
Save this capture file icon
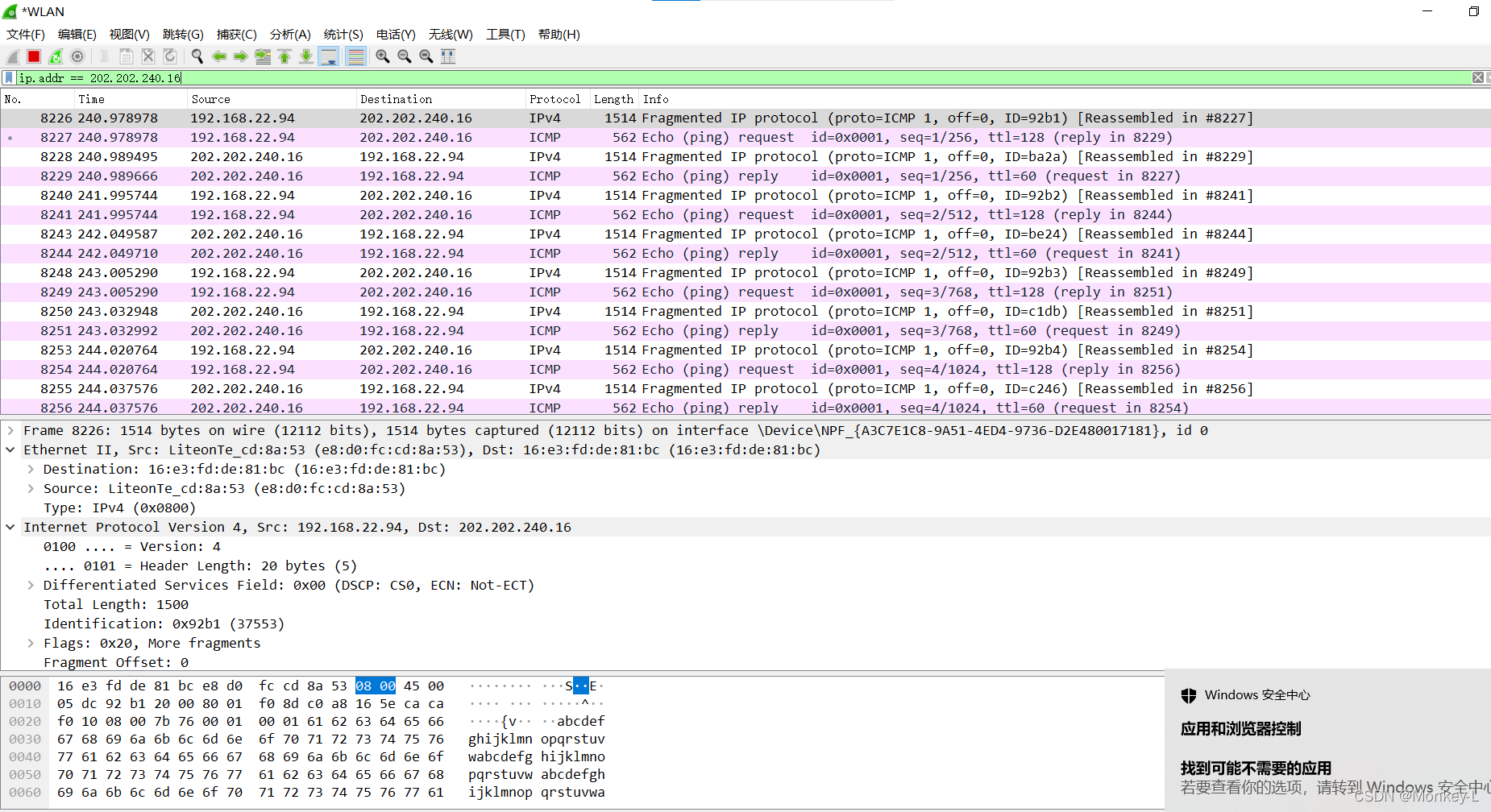point(127,56)
